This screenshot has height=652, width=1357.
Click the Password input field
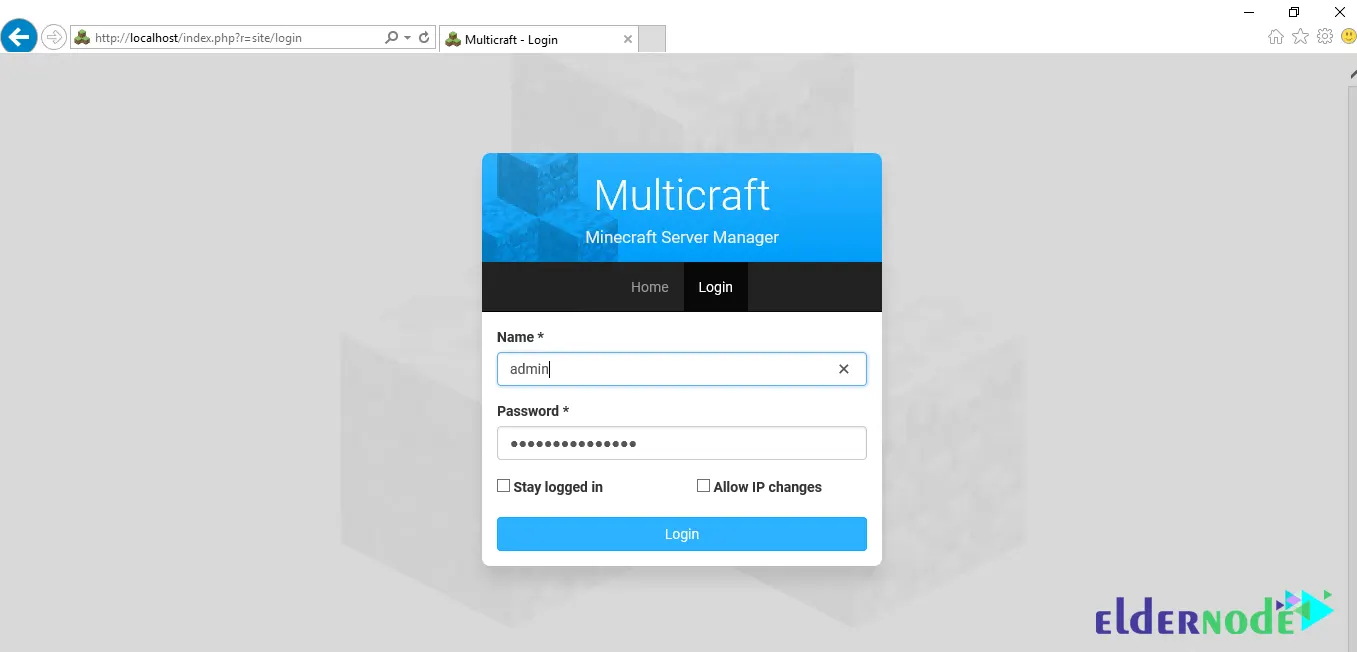(682, 443)
